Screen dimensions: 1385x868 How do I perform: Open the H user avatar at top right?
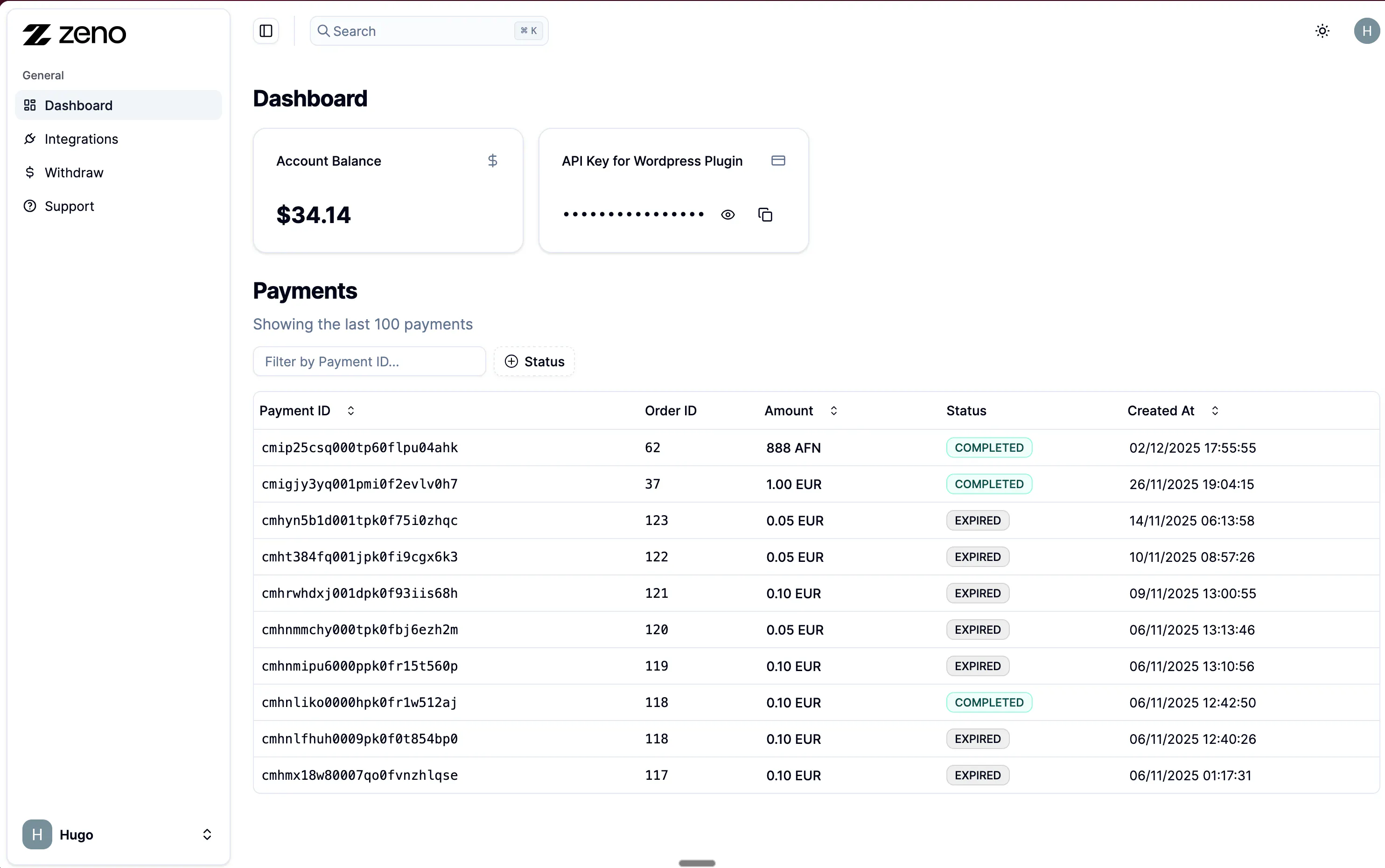pyautogui.click(x=1367, y=31)
